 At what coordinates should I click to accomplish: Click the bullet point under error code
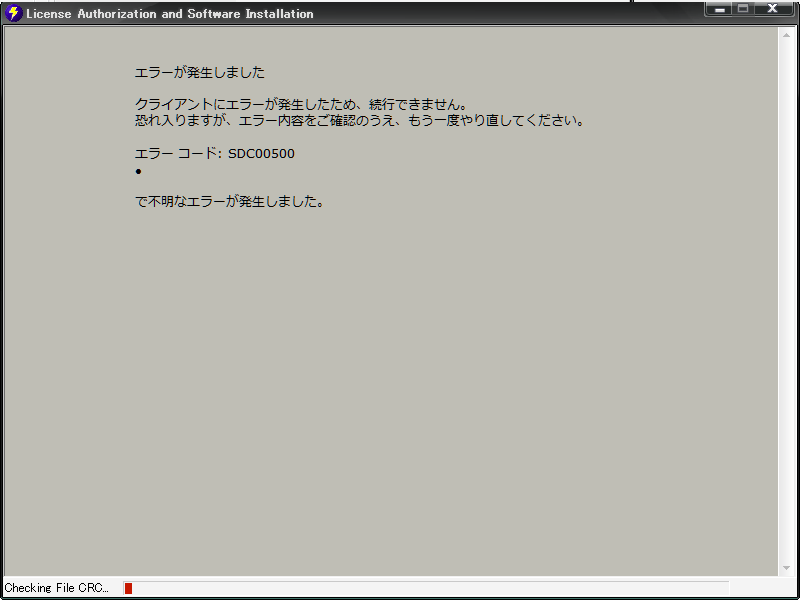(138, 171)
